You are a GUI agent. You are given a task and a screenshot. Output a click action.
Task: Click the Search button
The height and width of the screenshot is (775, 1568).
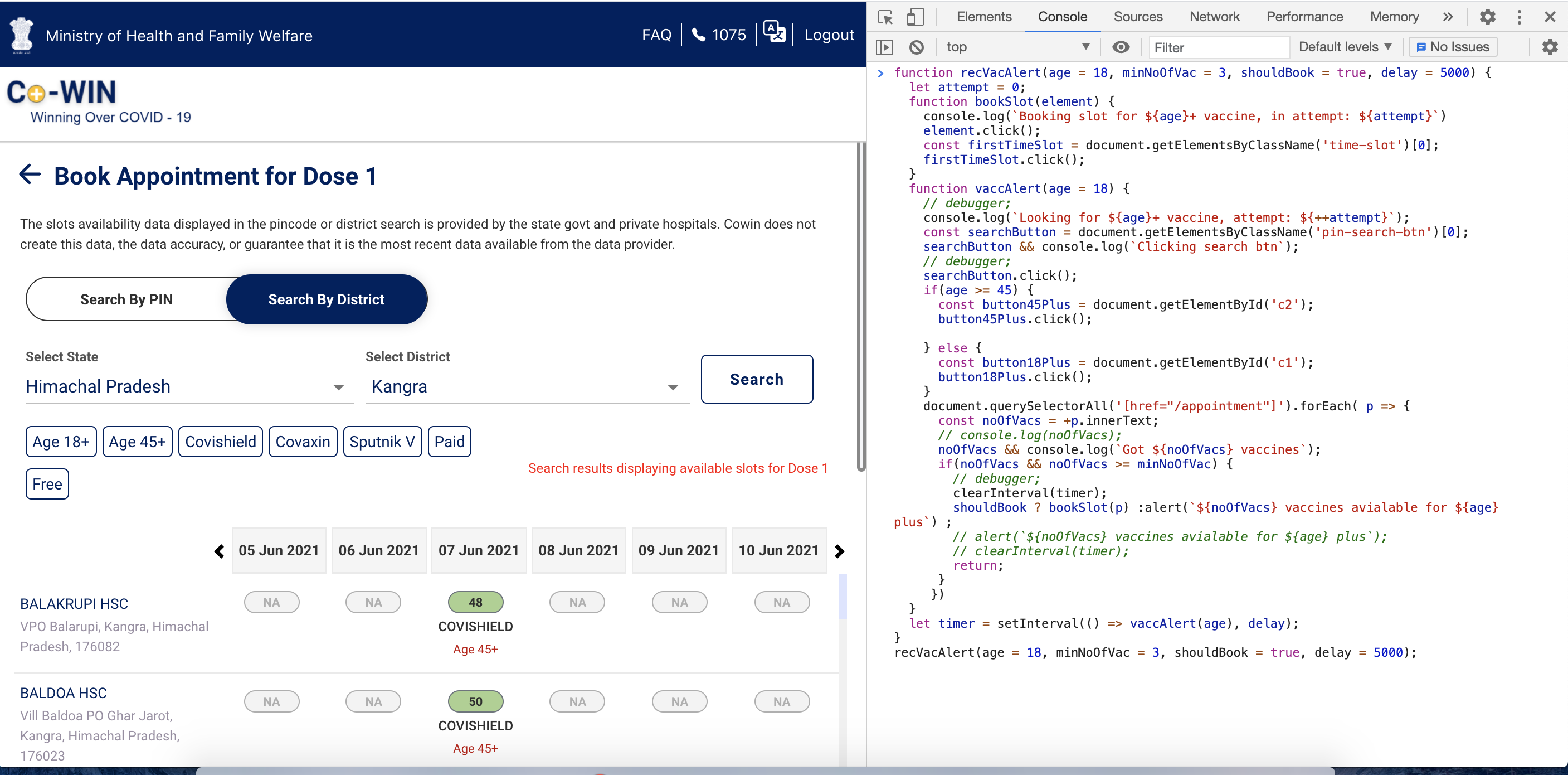pos(757,379)
